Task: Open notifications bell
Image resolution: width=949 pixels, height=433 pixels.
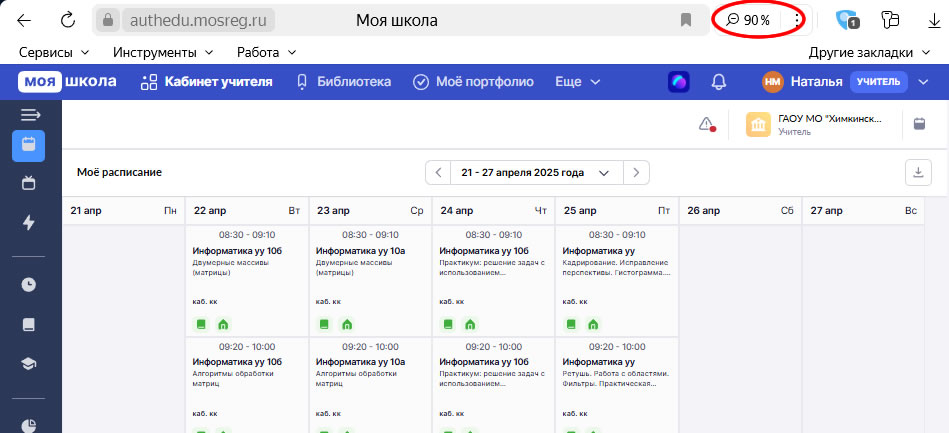Action: pyautogui.click(x=718, y=82)
